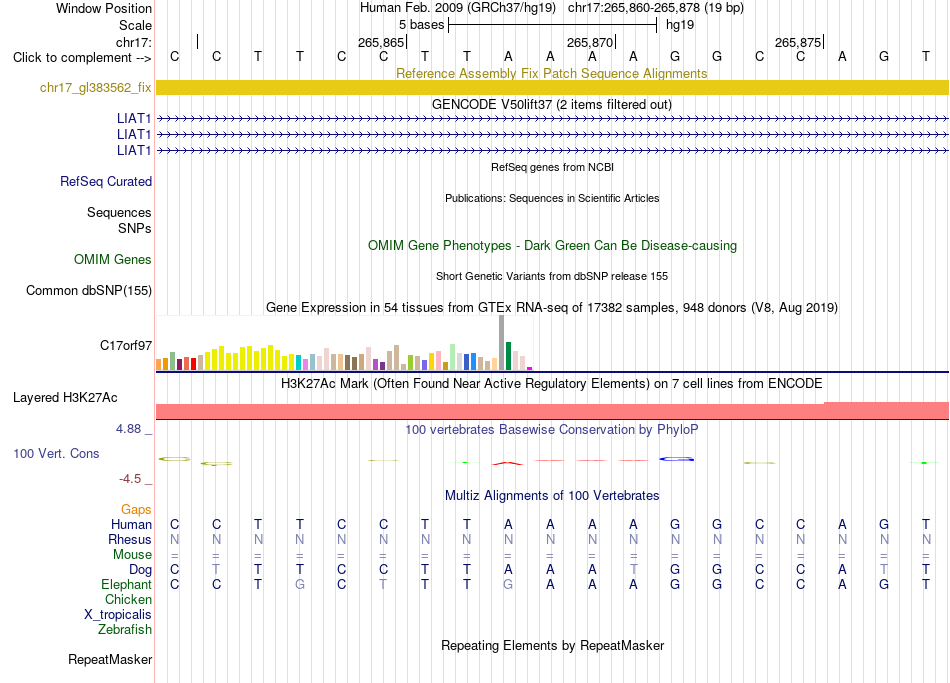Click the GTEx Gene Expression track title
The width and height of the screenshot is (950, 683).
coord(552,307)
